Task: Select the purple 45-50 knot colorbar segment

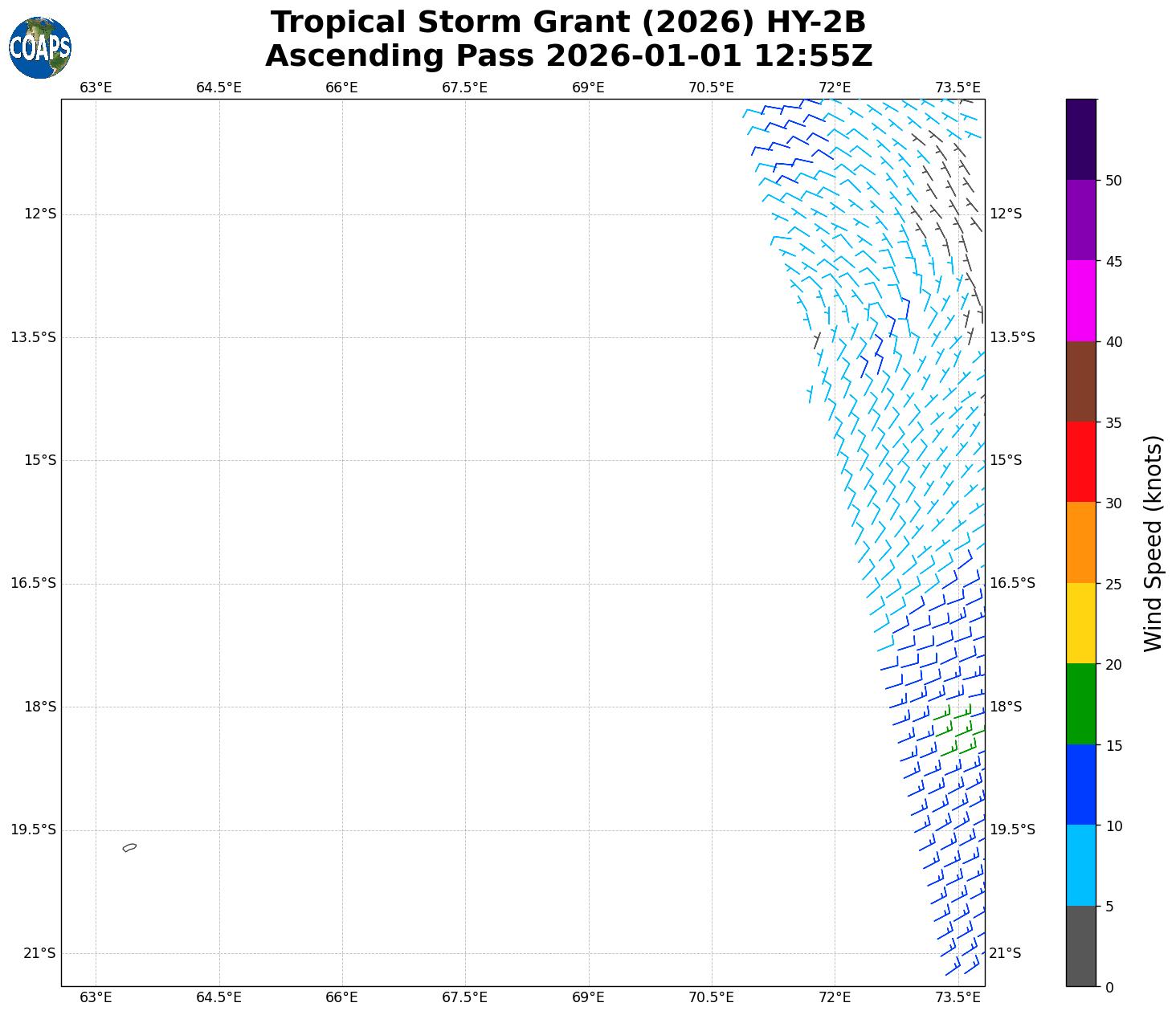Action: pos(1080,220)
